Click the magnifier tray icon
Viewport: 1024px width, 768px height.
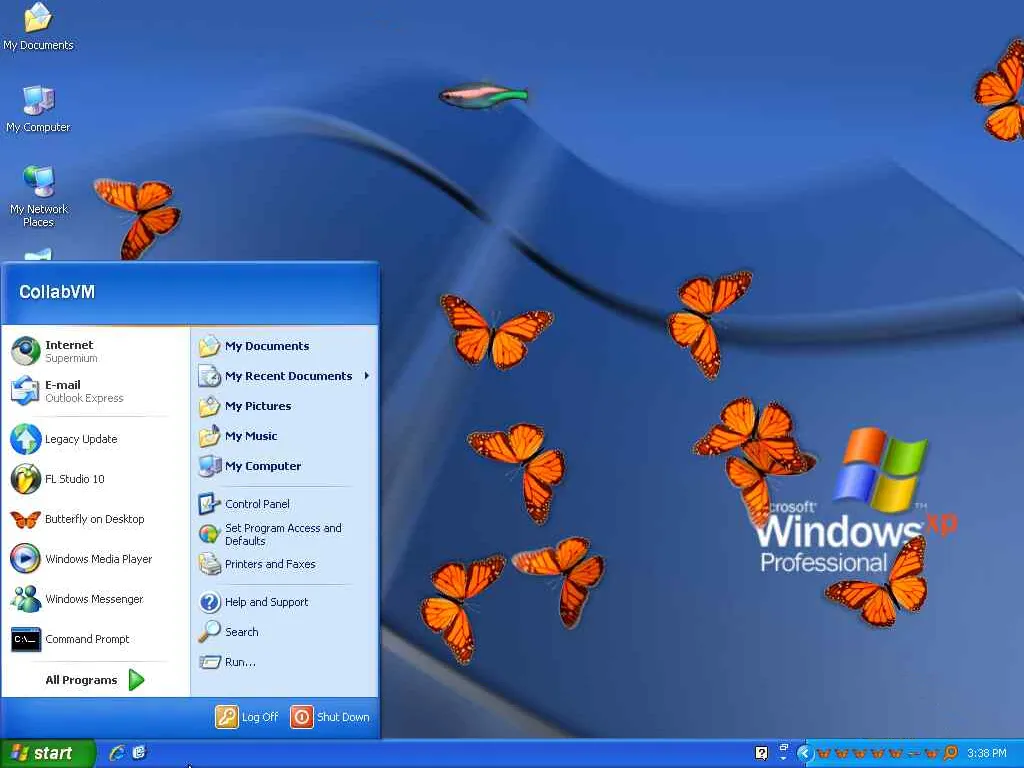(952, 753)
